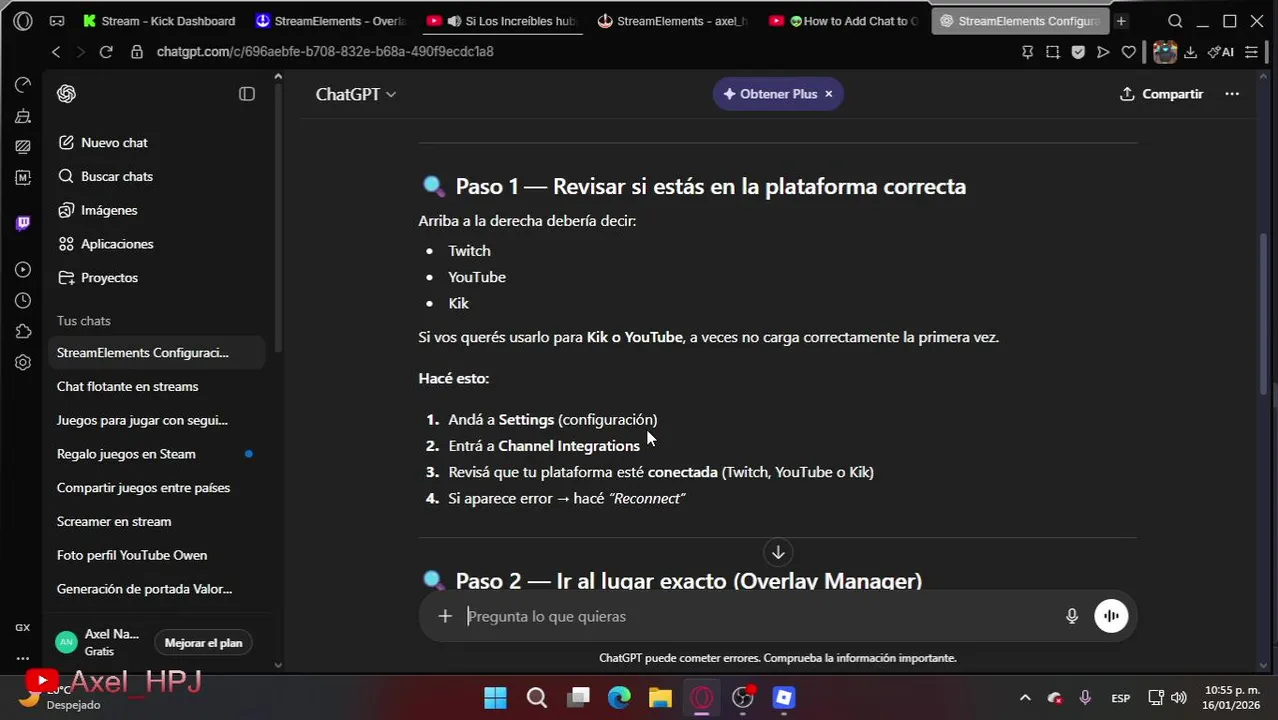Start voice mode with waveform button

(1111, 617)
